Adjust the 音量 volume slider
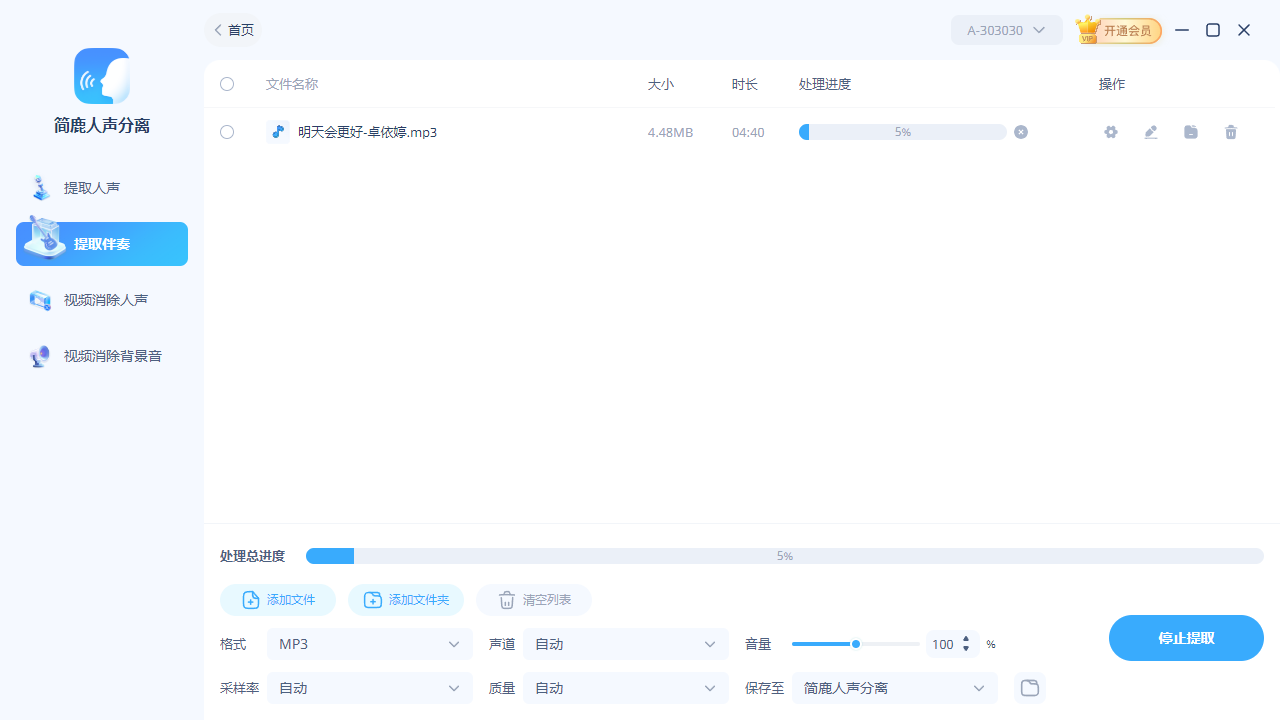Viewport: 1280px width, 720px height. (x=856, y=644)
